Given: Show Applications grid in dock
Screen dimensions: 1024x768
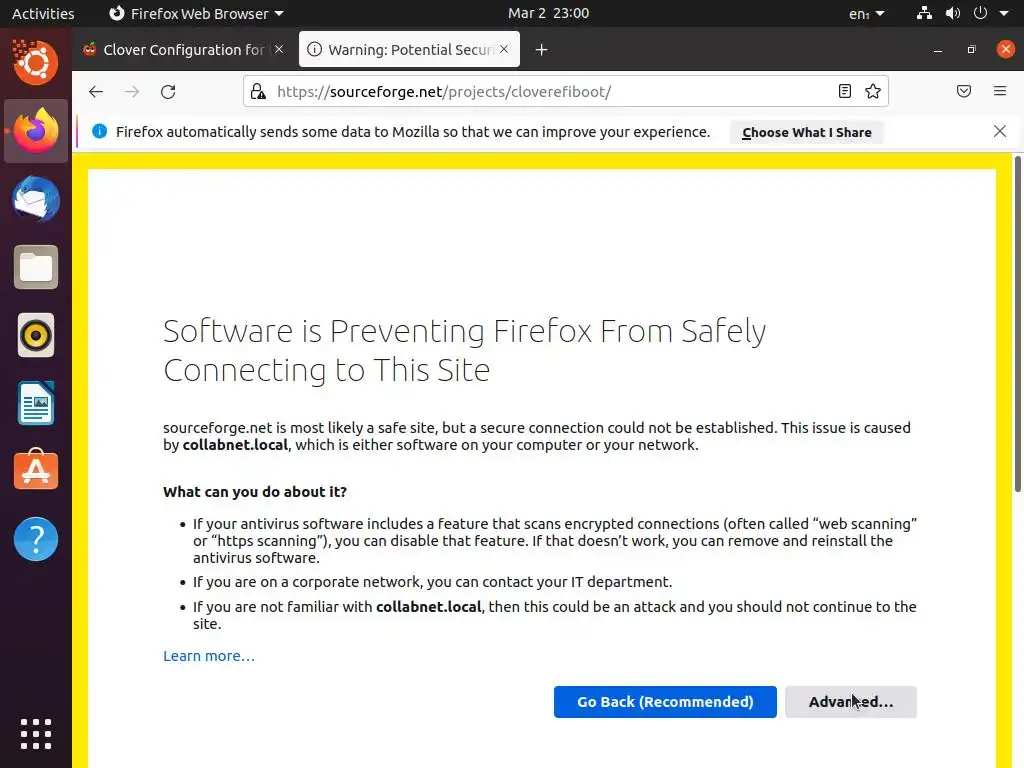Looking at the screenshot, I should coord(36,734).
